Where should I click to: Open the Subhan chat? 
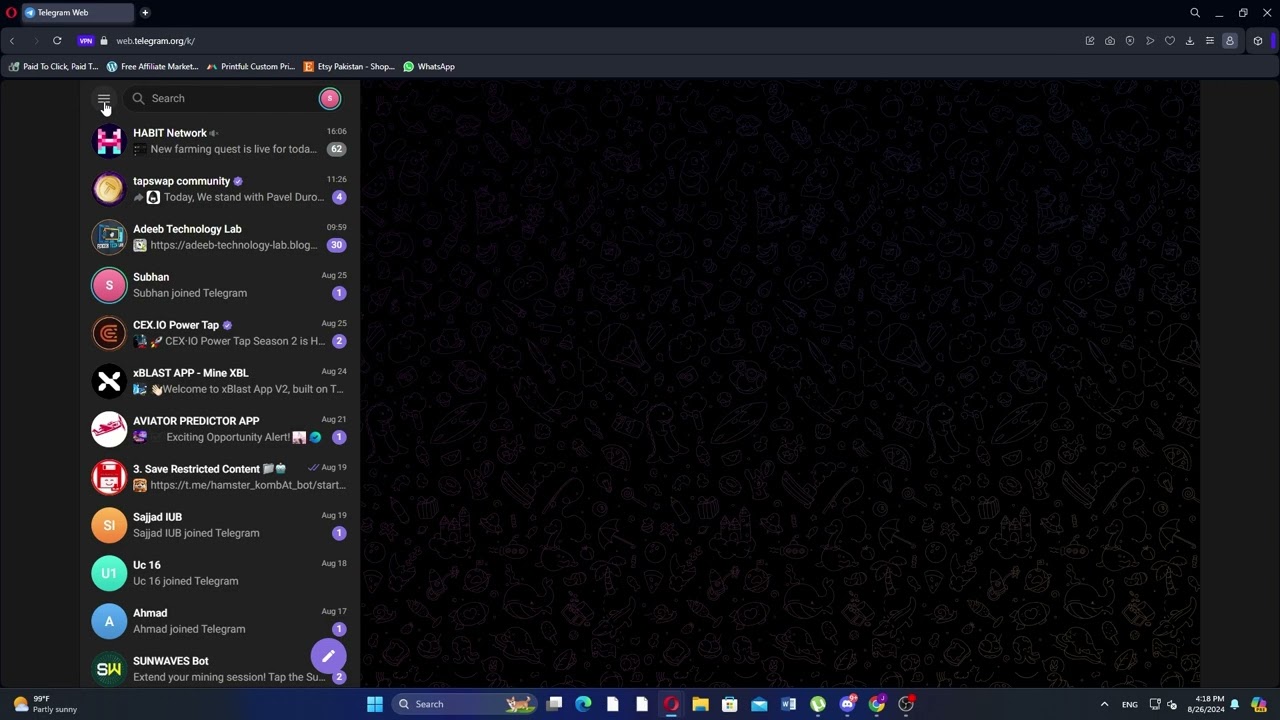pos(220,285)
